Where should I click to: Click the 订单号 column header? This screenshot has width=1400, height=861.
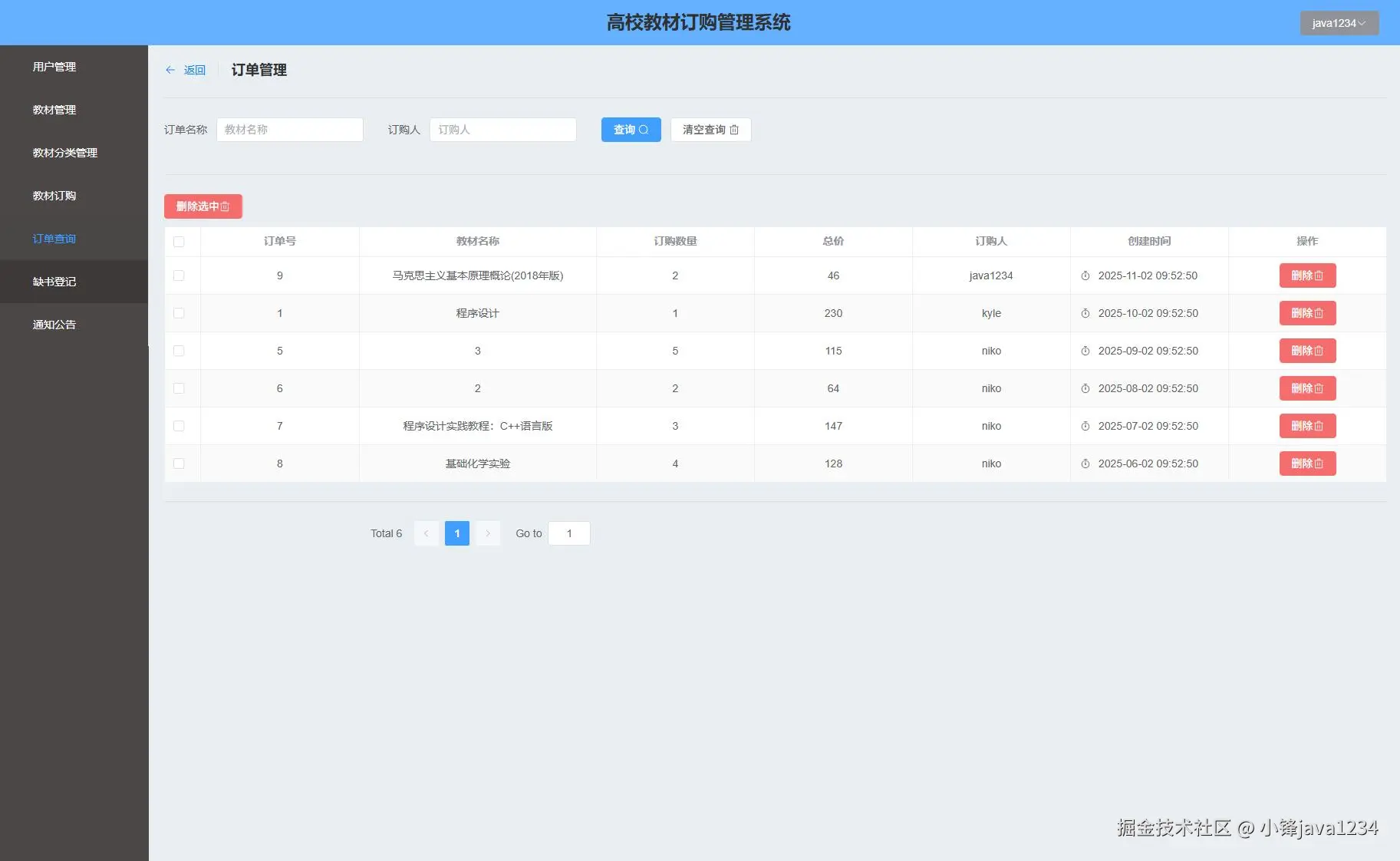click(x=280, y=241)
